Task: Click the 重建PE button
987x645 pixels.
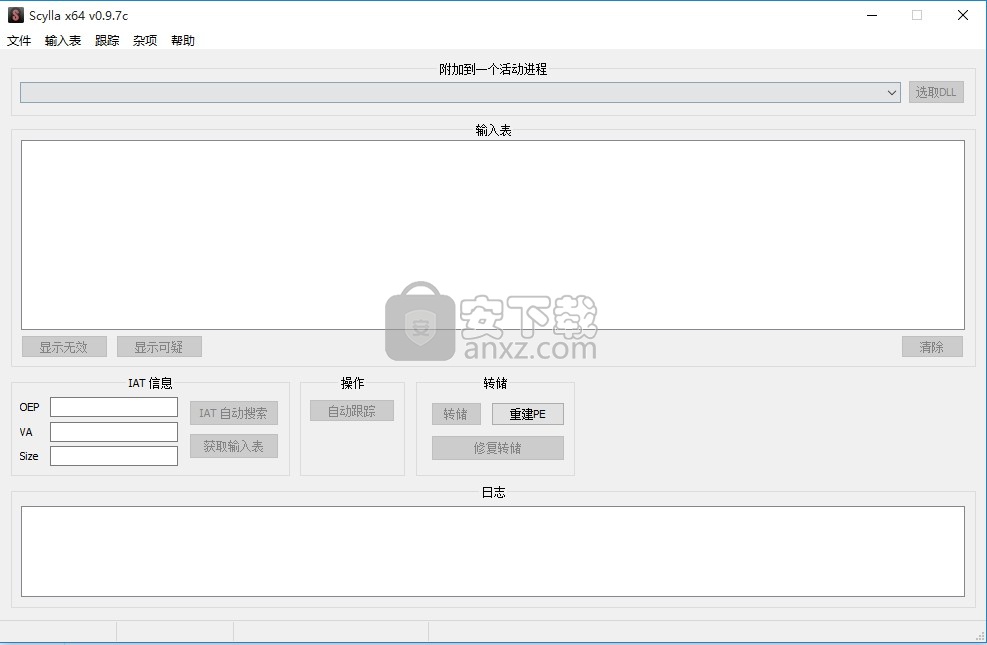Action: [x=527, y=414]
